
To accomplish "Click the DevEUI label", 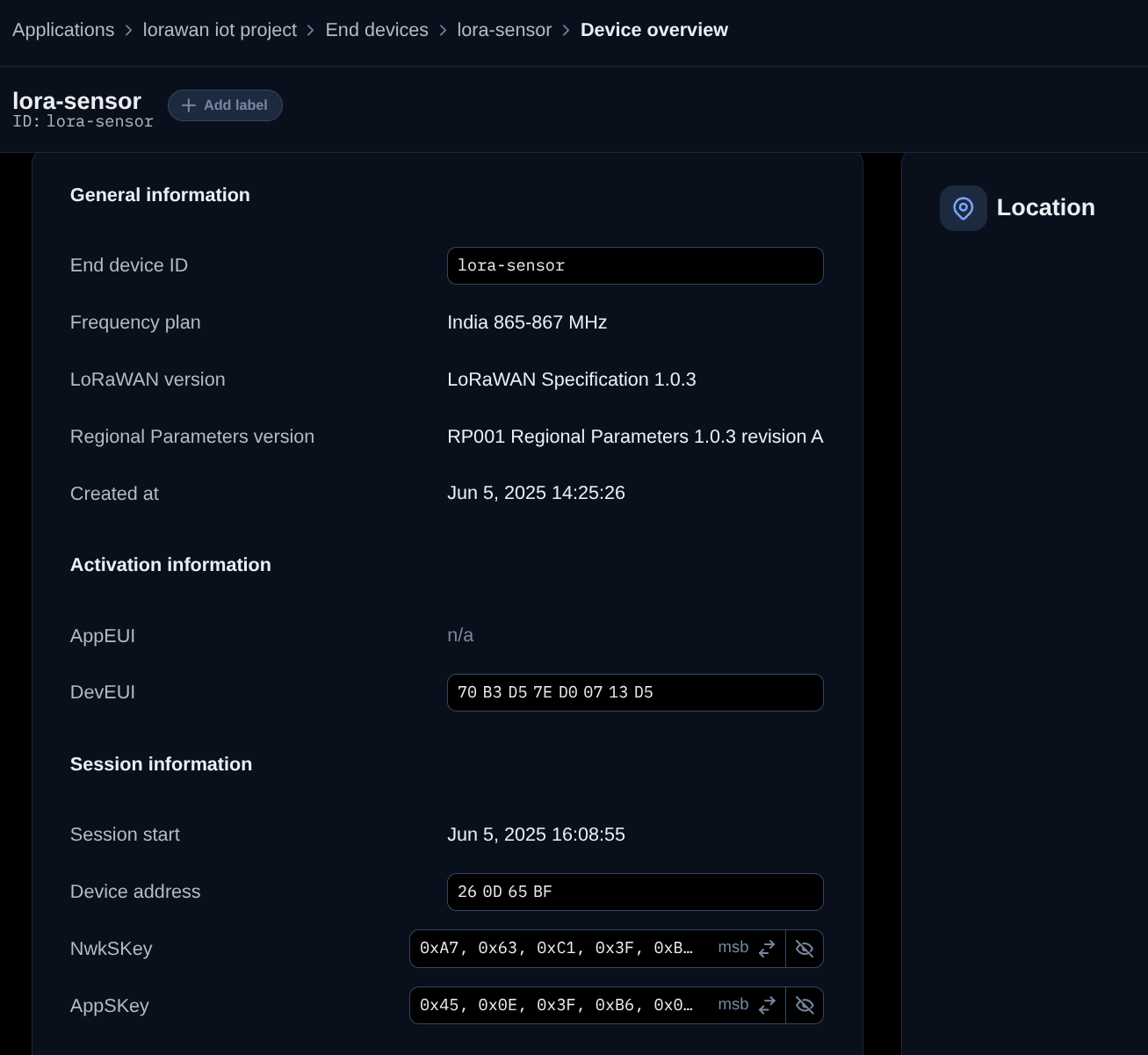I will point(103,692).
